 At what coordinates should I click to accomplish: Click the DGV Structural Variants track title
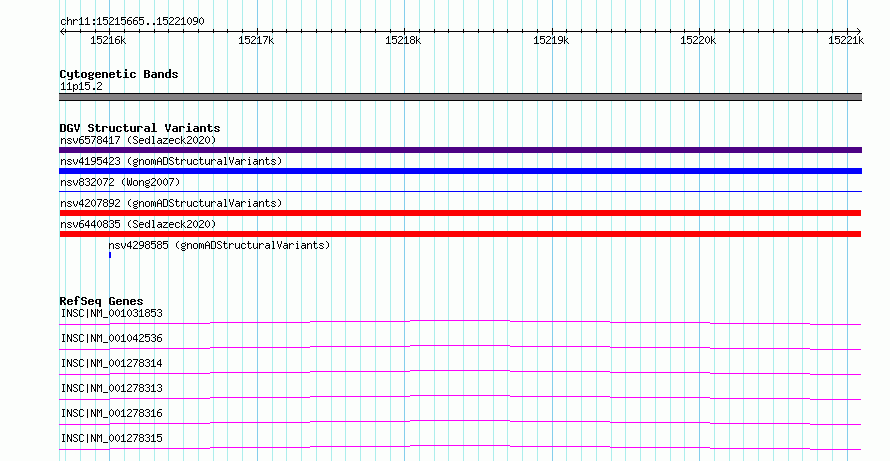click(140, 128)
